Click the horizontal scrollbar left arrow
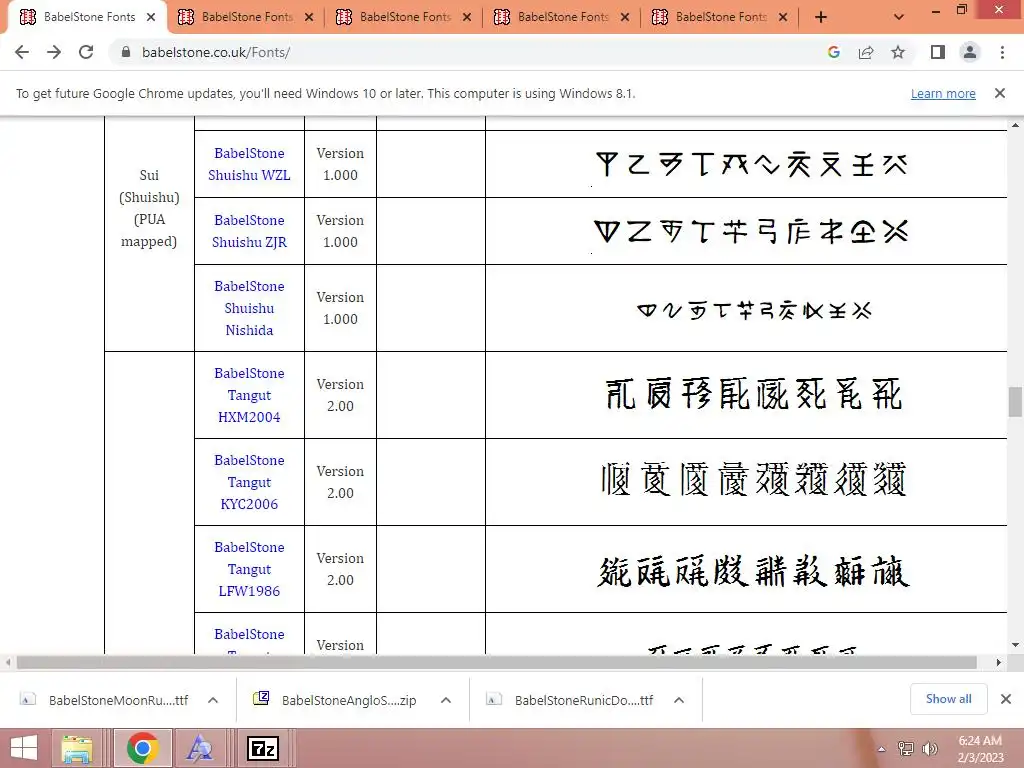This screenshot has width=1024, height=768. 8,662
